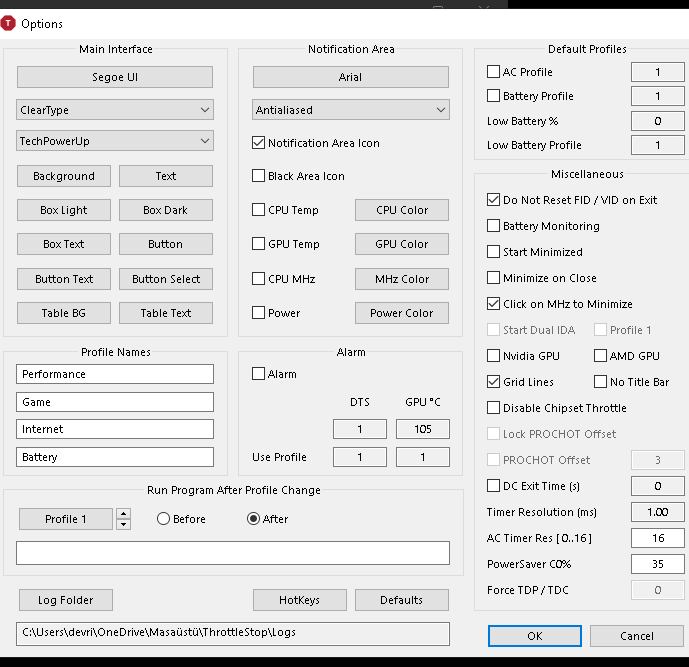Open the Segoe UI font selector
This screenshot has height=667, width=689.
tap(115, 77)
